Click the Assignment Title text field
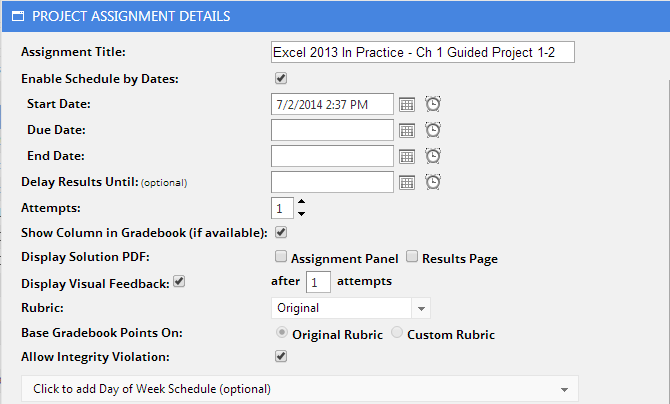This screenshot has width=670, height=404. click(x=423, y=52)
